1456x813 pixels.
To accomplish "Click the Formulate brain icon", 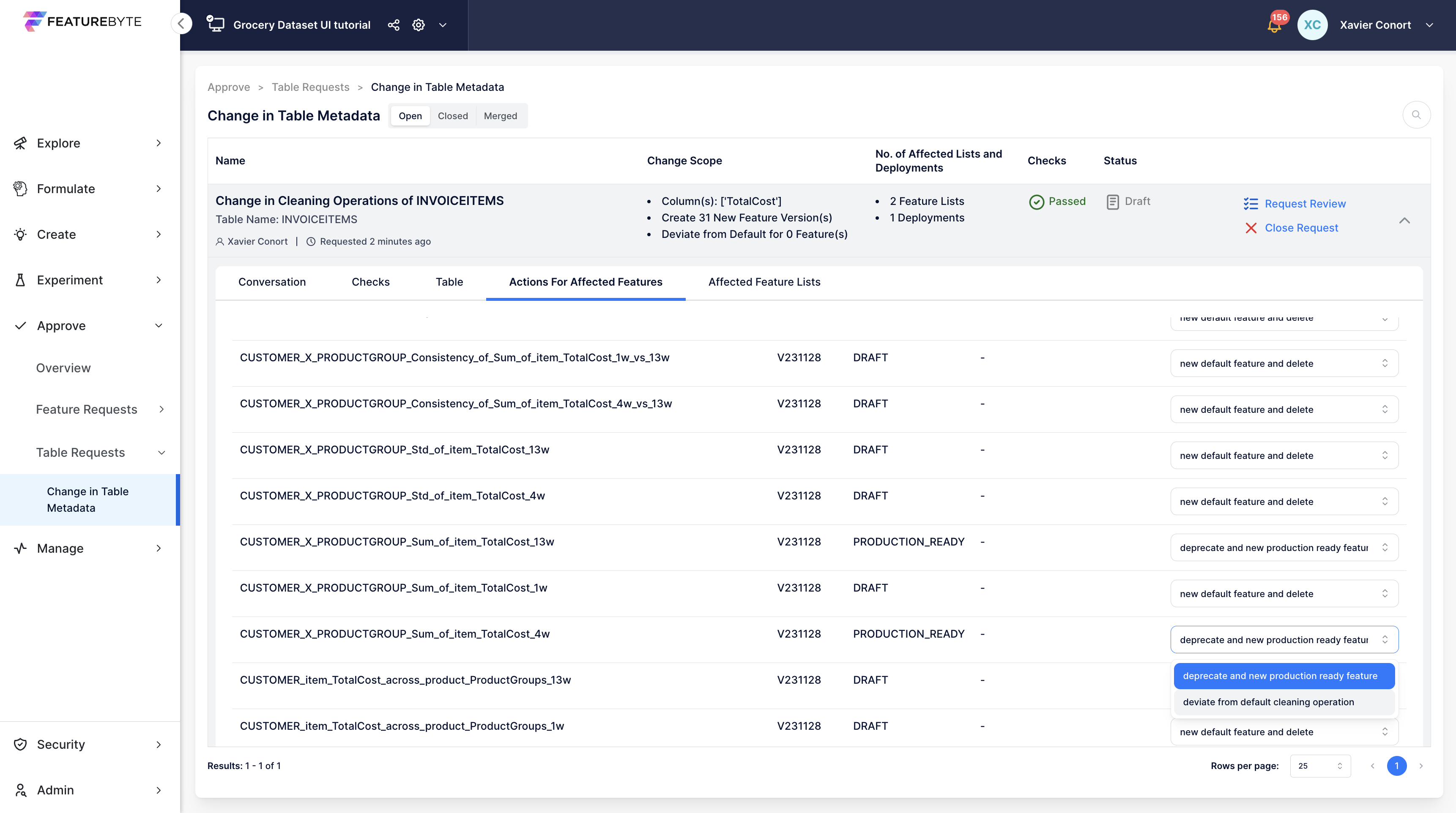I will [20, 189].
